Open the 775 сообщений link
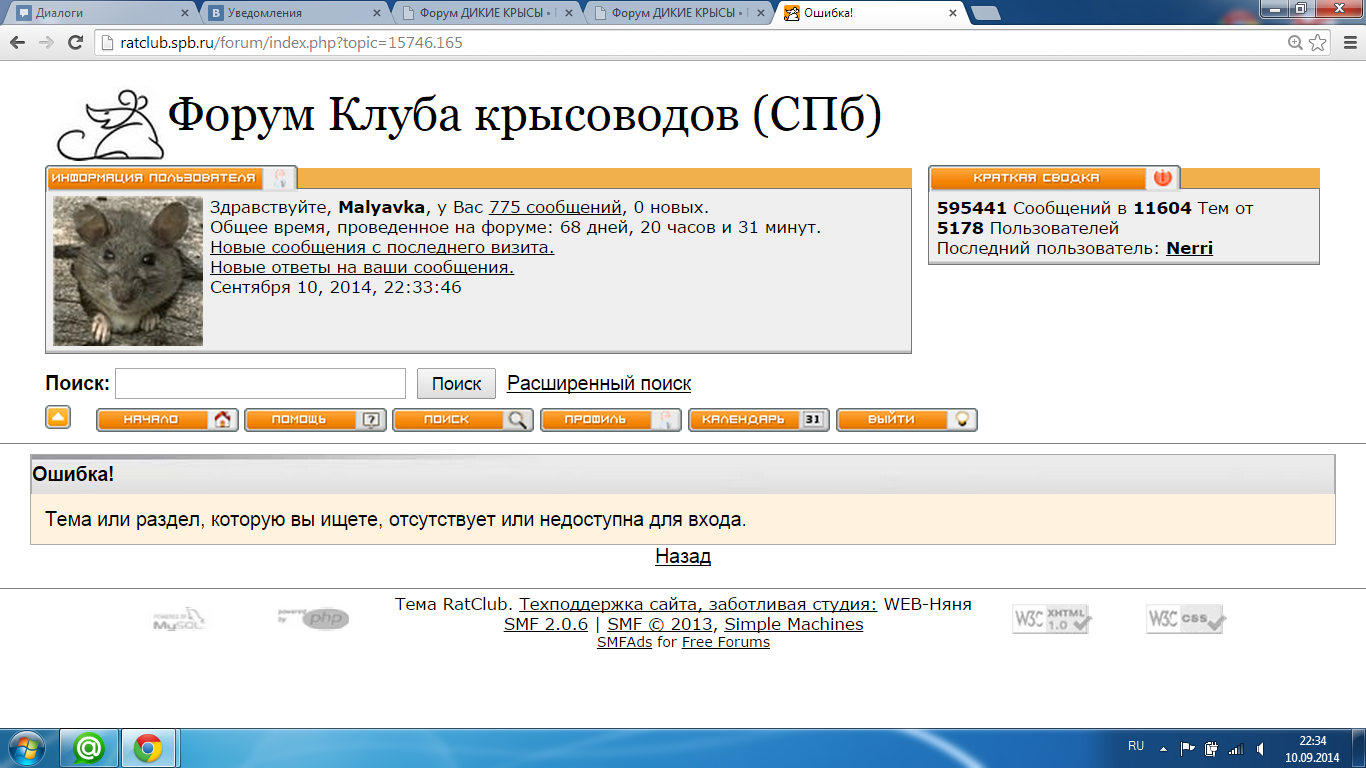The height and width of the screenshot is (768, 1366). 554,208
